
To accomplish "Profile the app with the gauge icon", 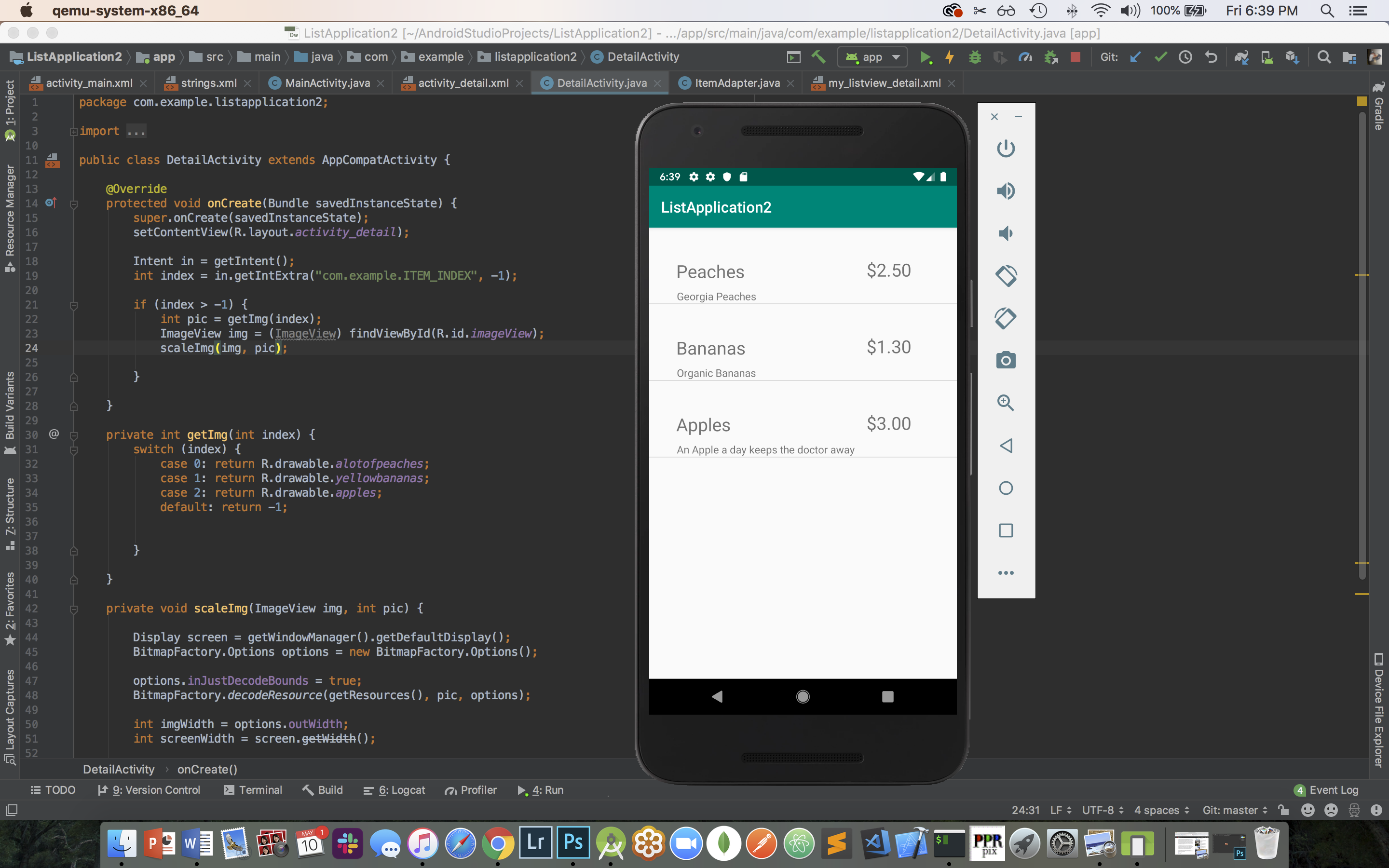I will (x=1025, y=57).
